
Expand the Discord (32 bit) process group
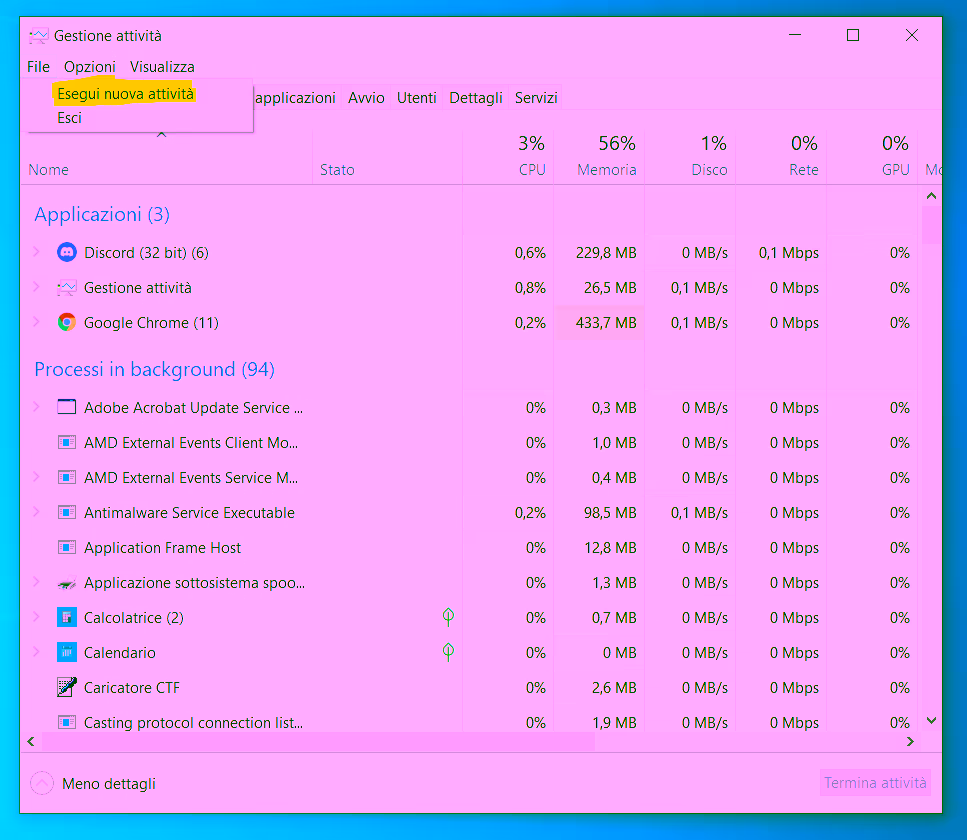pyautogui.click(x=37, y=253)
